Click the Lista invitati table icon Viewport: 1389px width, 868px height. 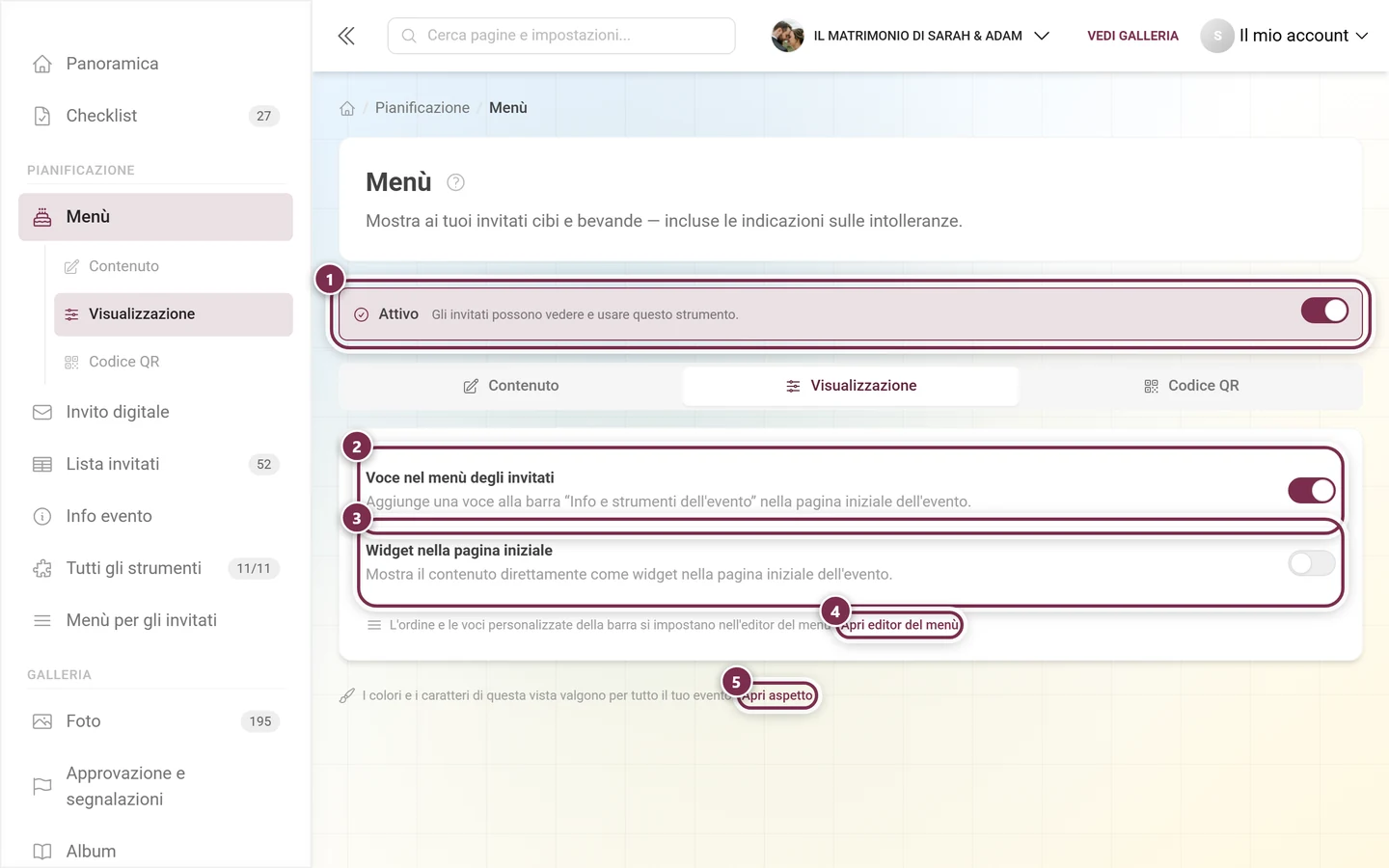42,464
